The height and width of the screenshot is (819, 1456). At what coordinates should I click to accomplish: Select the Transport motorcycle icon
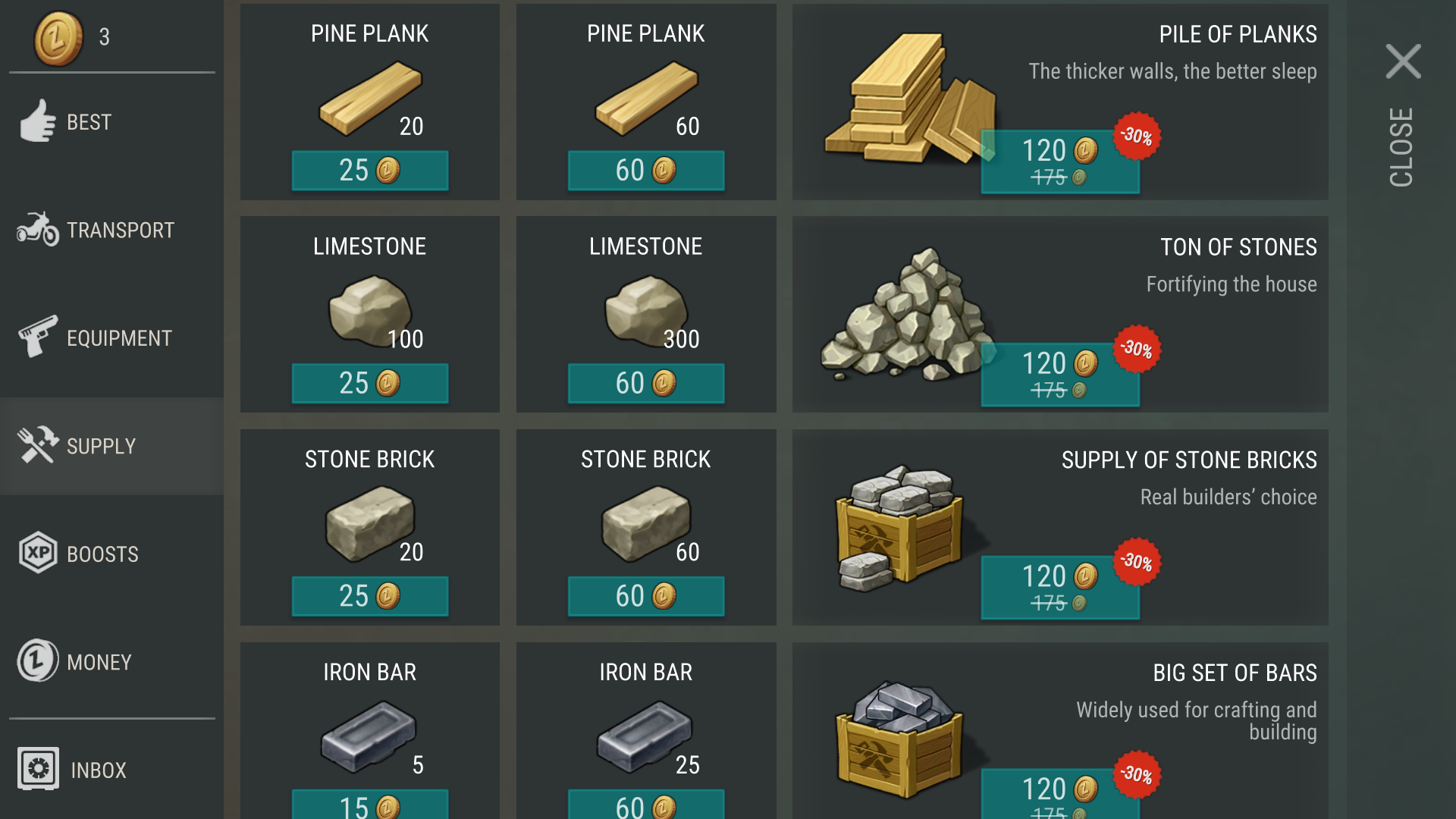(x=37, y=229)
